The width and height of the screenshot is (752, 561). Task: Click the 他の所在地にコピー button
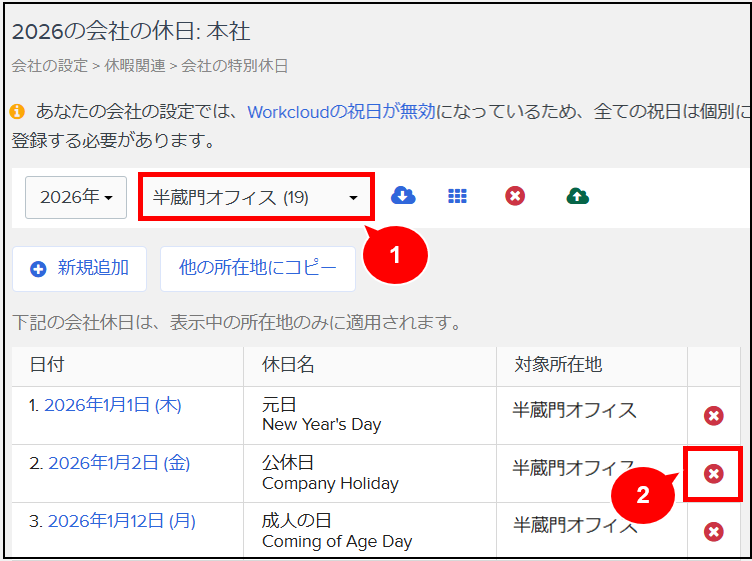tap(258, 268)
